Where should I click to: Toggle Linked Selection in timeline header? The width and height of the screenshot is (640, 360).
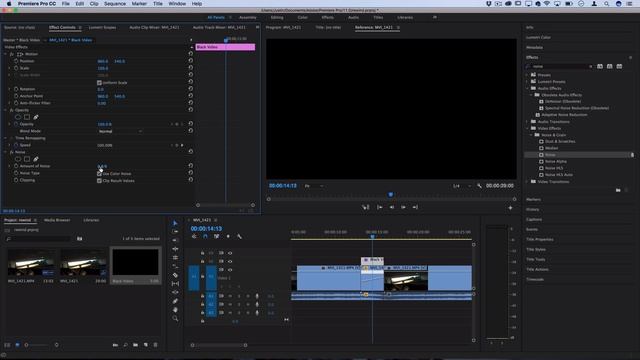tap(217, 236)
